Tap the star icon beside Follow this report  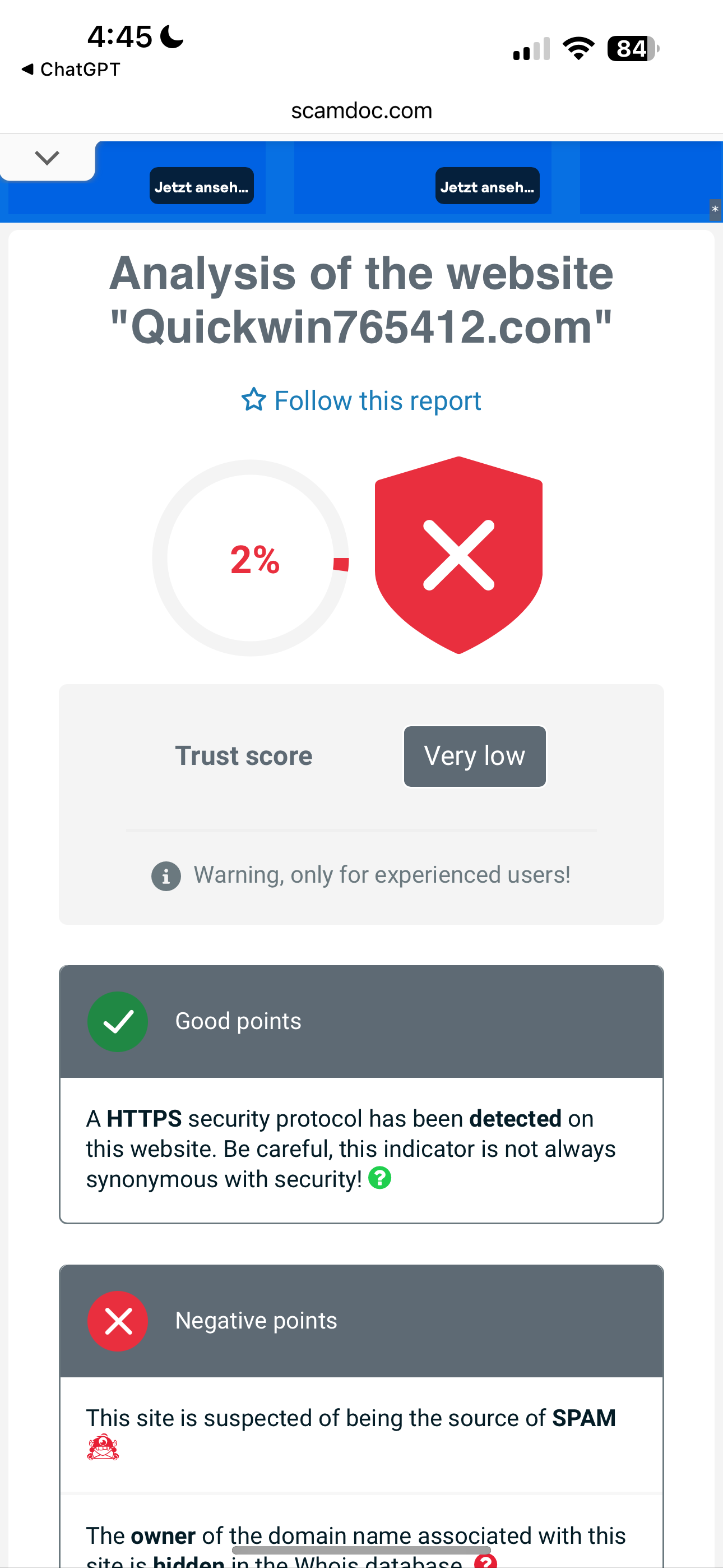[x=253, y=400]
